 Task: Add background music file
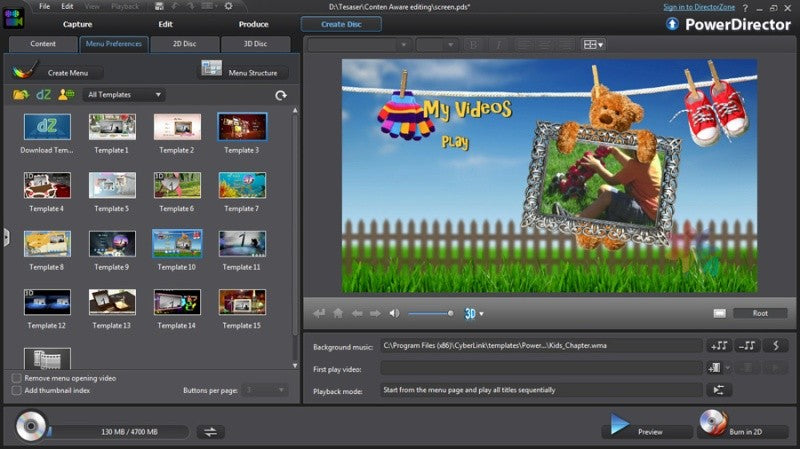click(719, 346)
